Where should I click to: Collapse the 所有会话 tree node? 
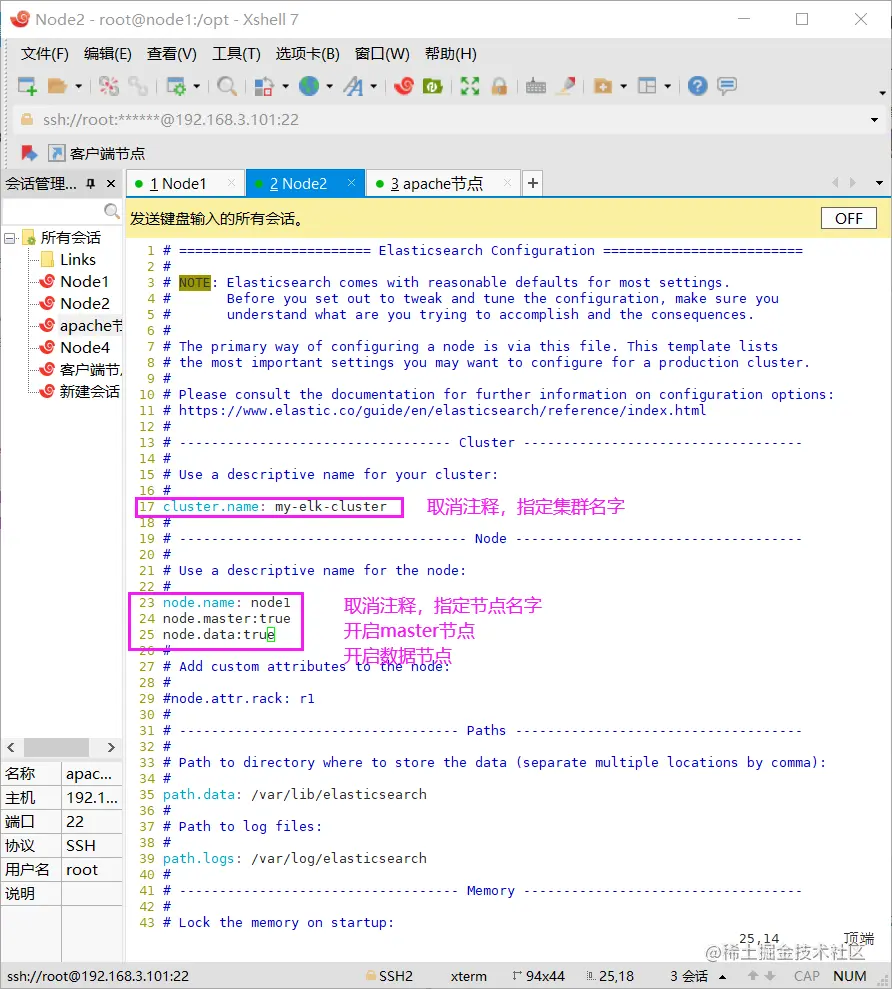(9, 238)
